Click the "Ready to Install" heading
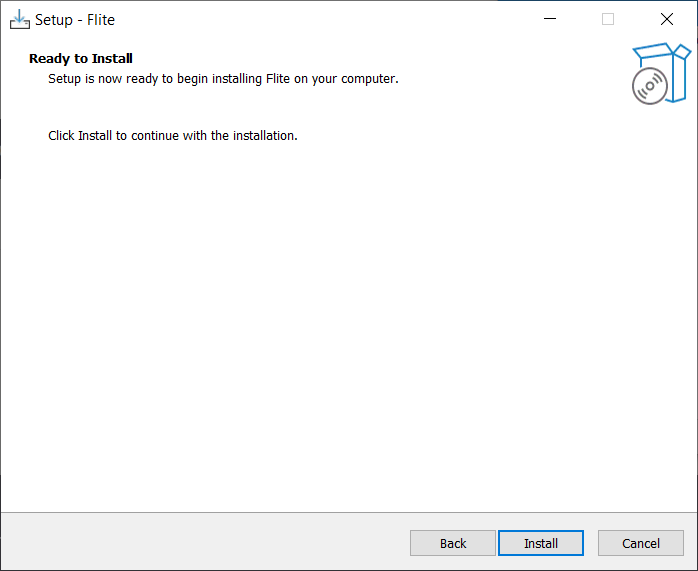This screenshot has height=571, width=698. click(x=81, y=59)
